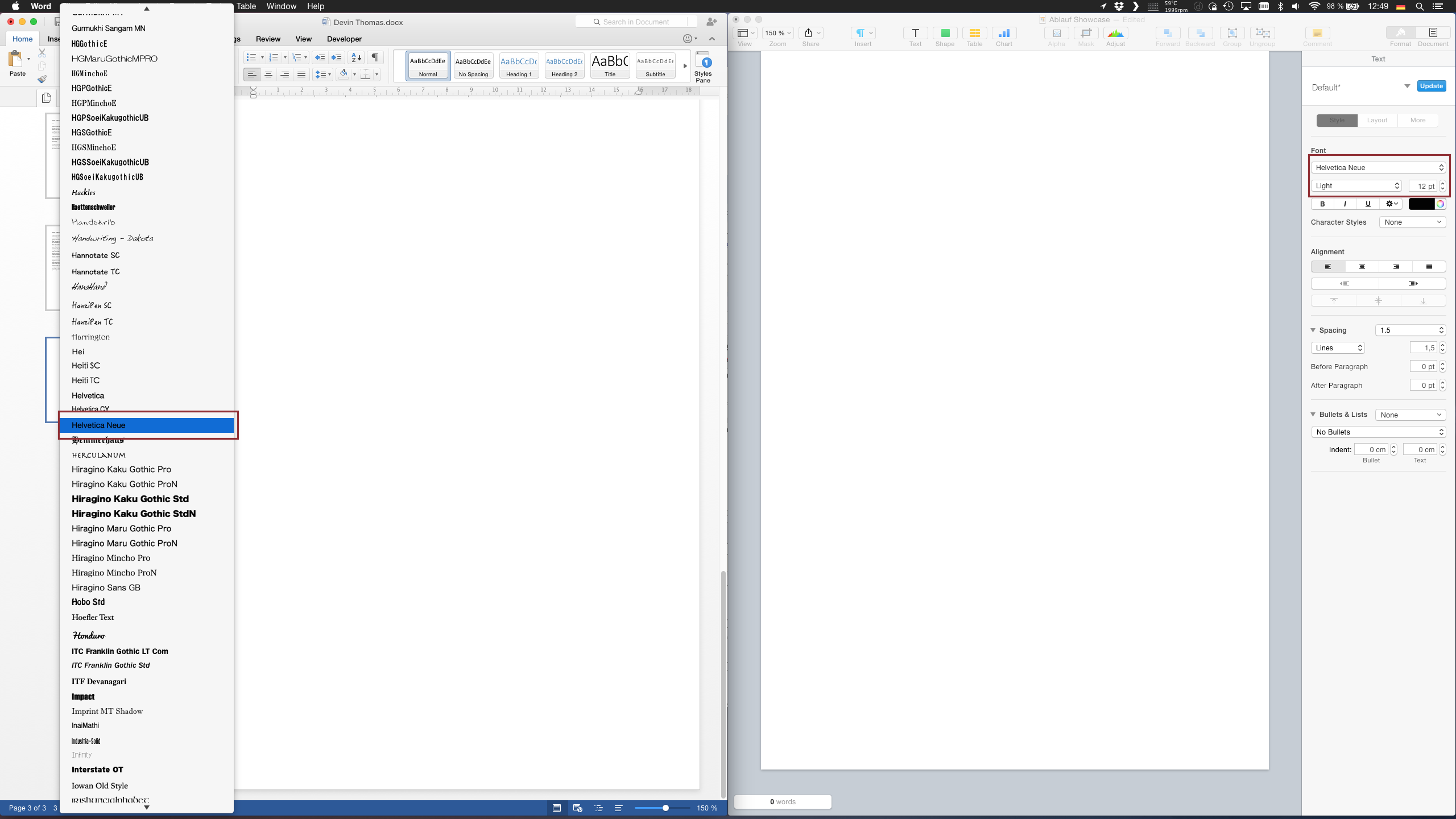The image size is (1456, 819).
Task: Choose Helvetica Neue in the font list
Action: [147, 425]
